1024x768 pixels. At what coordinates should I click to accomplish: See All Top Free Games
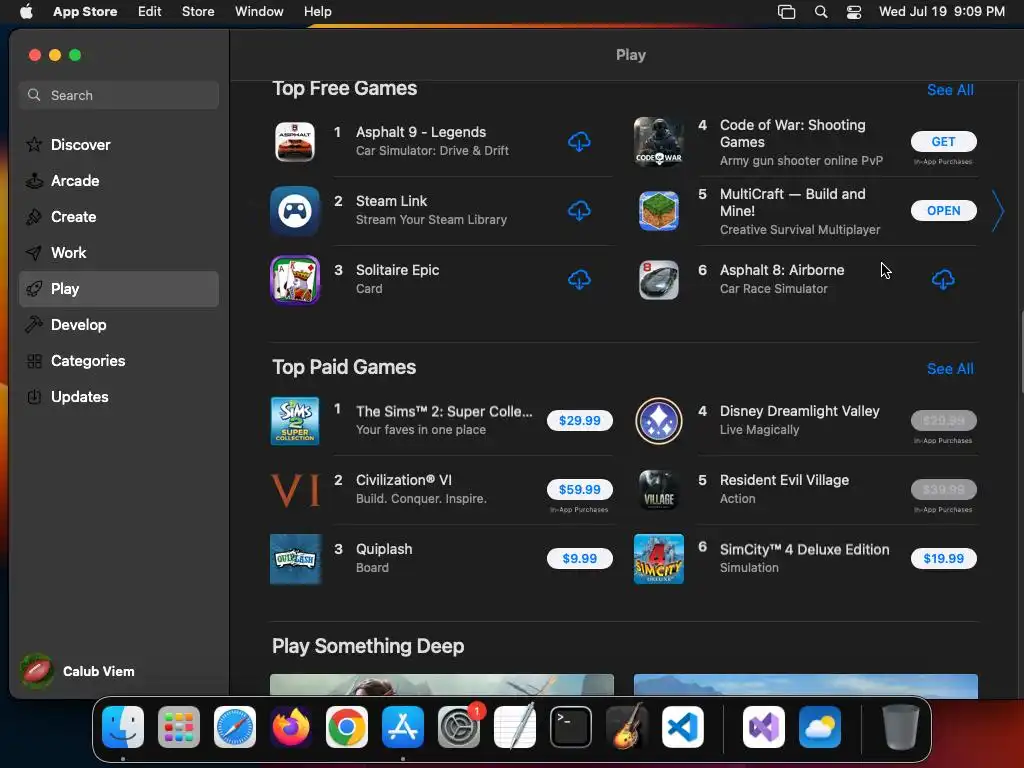(950, 90)
